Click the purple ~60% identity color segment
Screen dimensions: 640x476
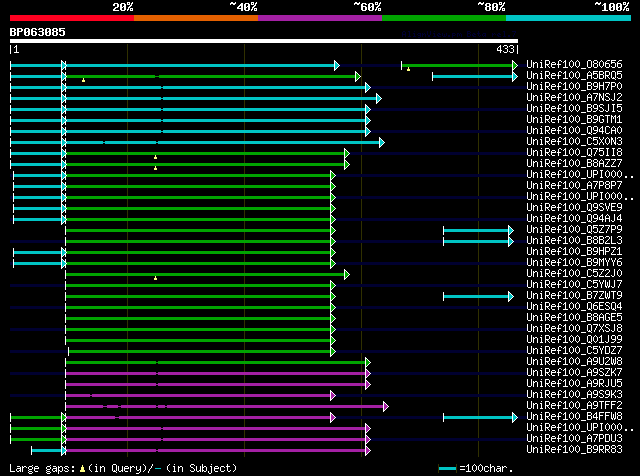click(x=320, y=18)
